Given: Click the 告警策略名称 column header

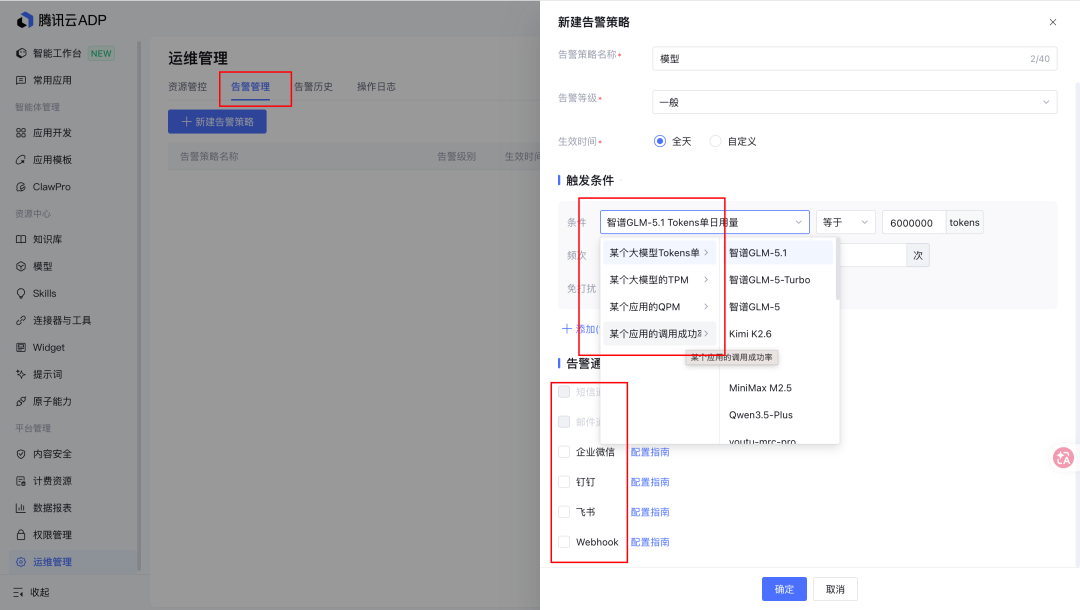Looking at the screenshot, I should point(209,156).
